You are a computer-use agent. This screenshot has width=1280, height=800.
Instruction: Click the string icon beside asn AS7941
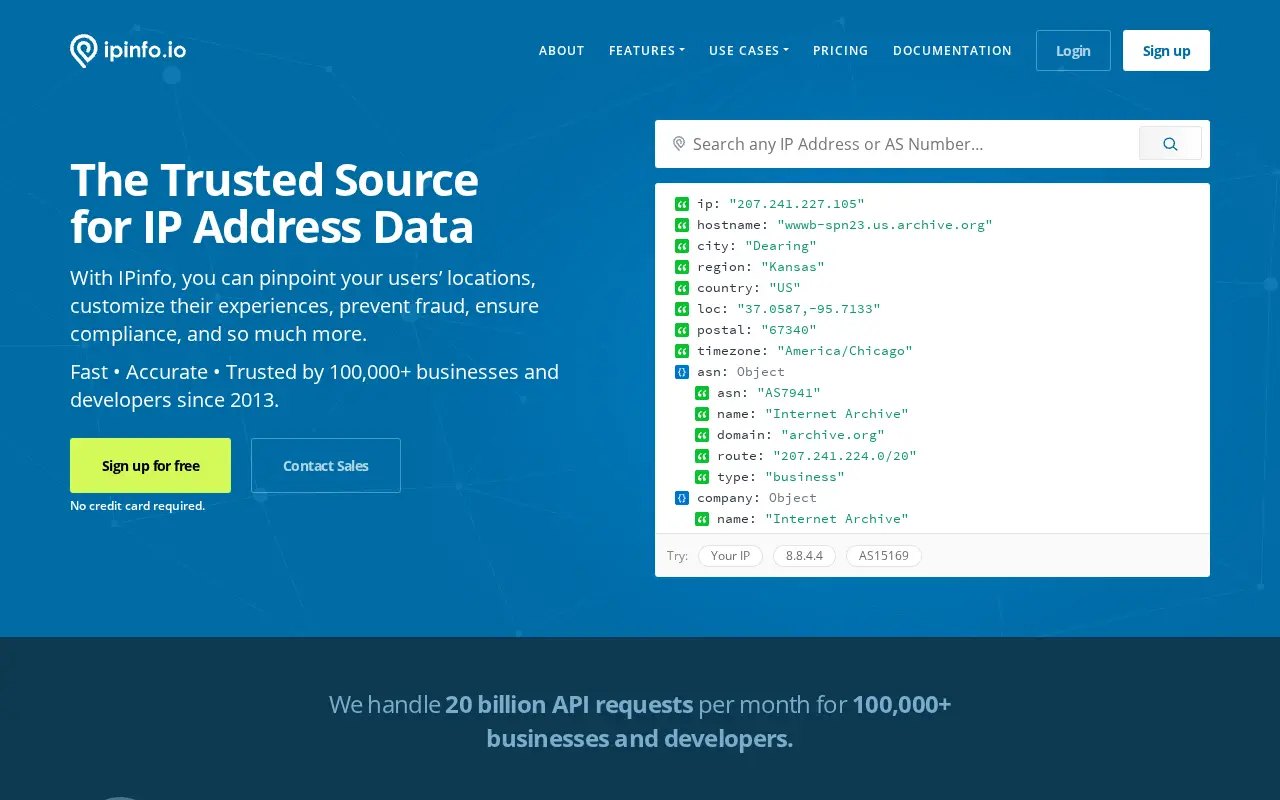tap(702, 393)
